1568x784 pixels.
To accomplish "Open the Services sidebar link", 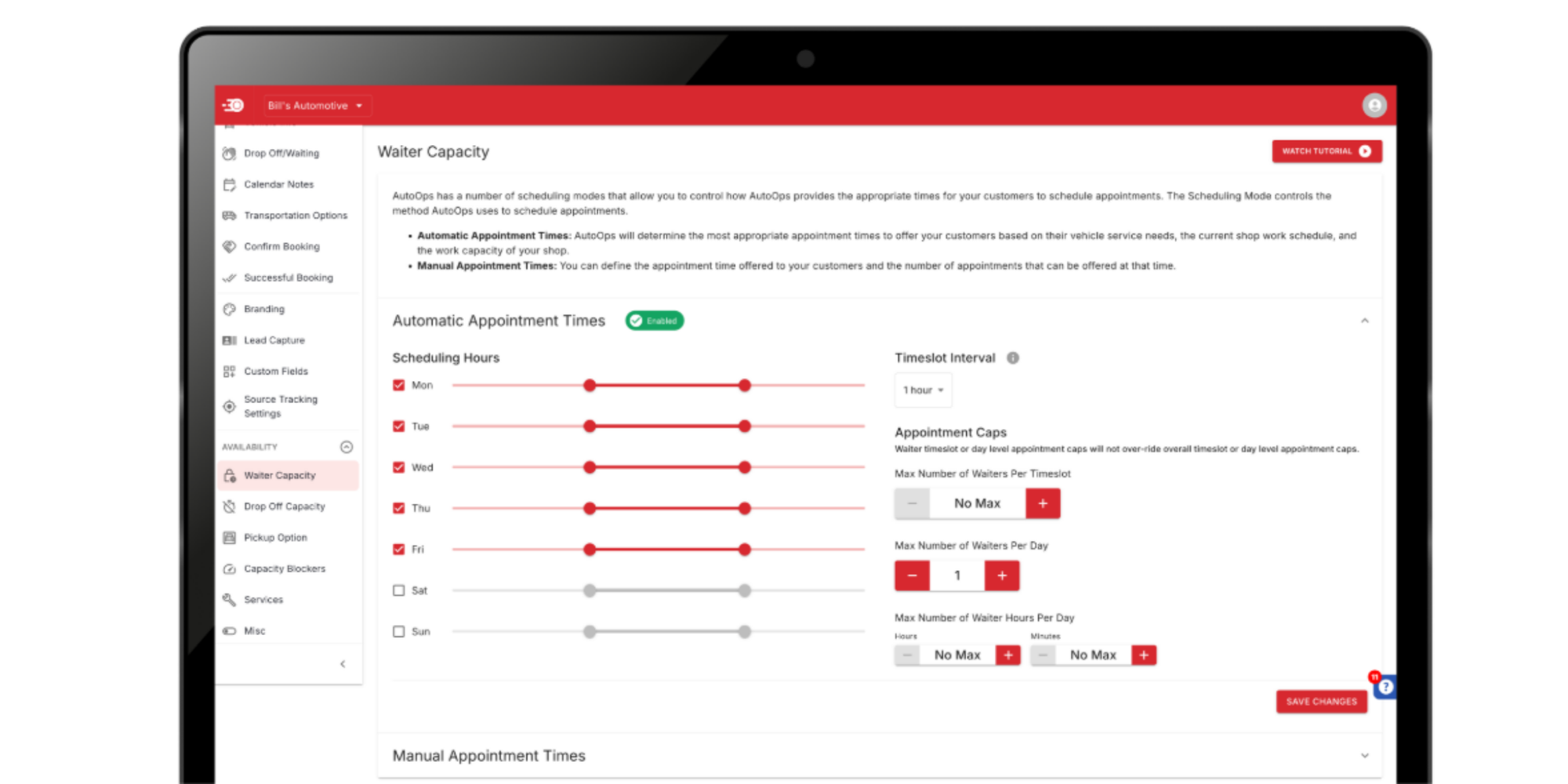I will click(288, 600).
